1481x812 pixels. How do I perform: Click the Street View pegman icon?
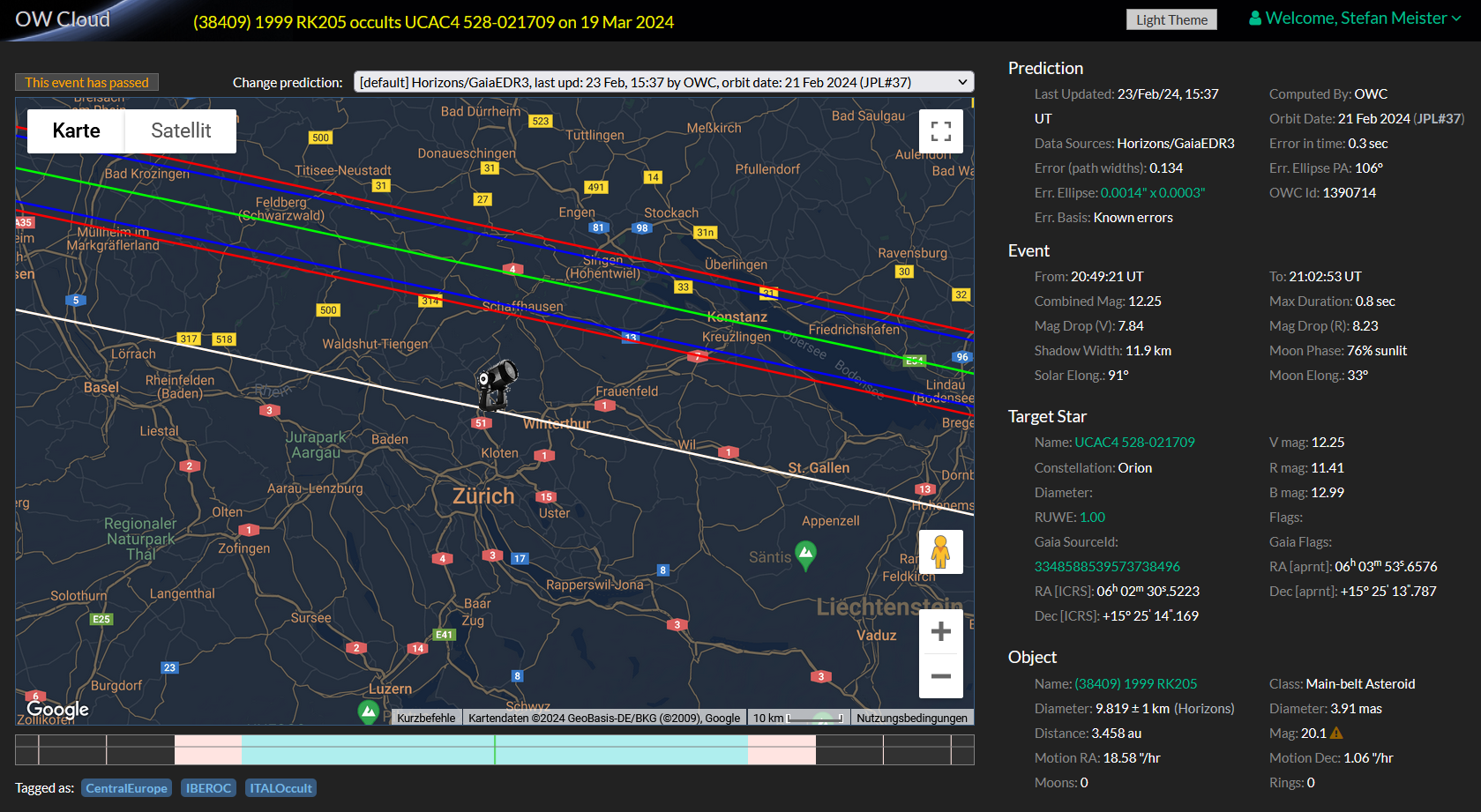click(941, 552)
